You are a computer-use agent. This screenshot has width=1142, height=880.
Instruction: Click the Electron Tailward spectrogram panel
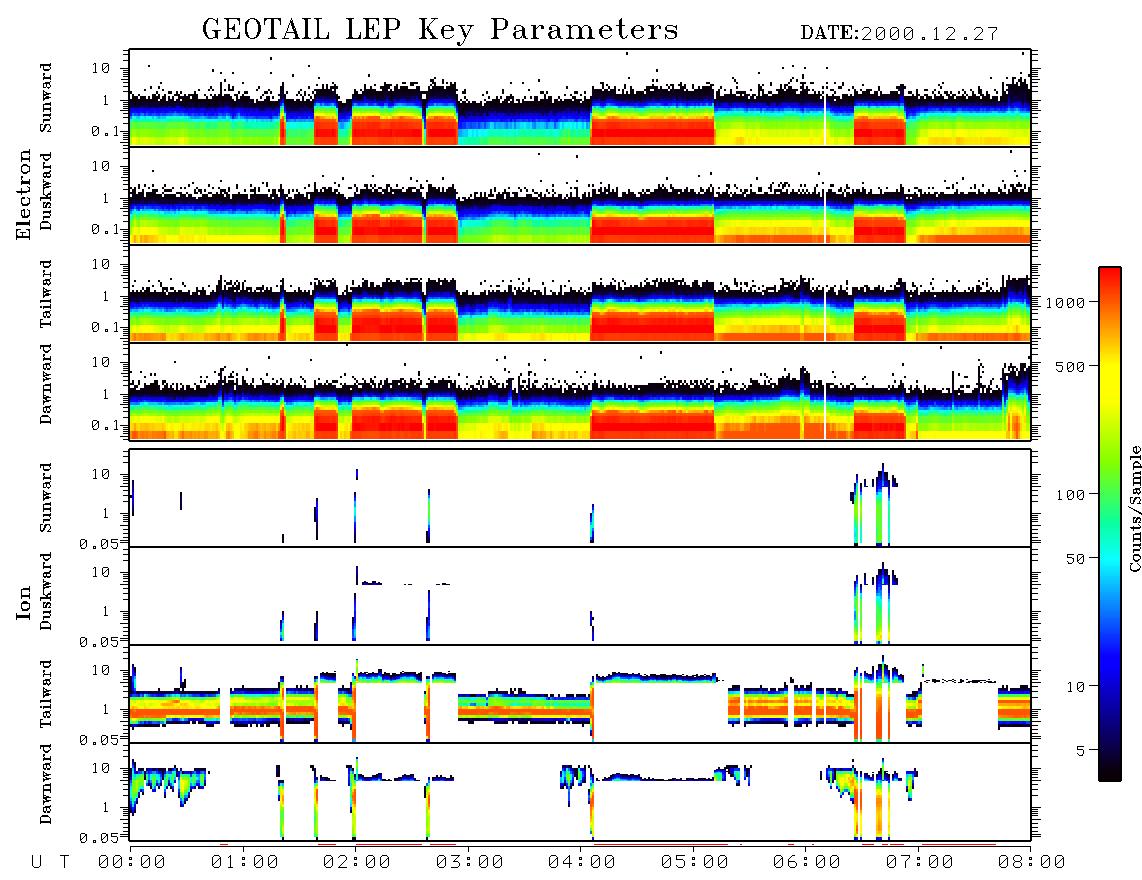point(580,293)
